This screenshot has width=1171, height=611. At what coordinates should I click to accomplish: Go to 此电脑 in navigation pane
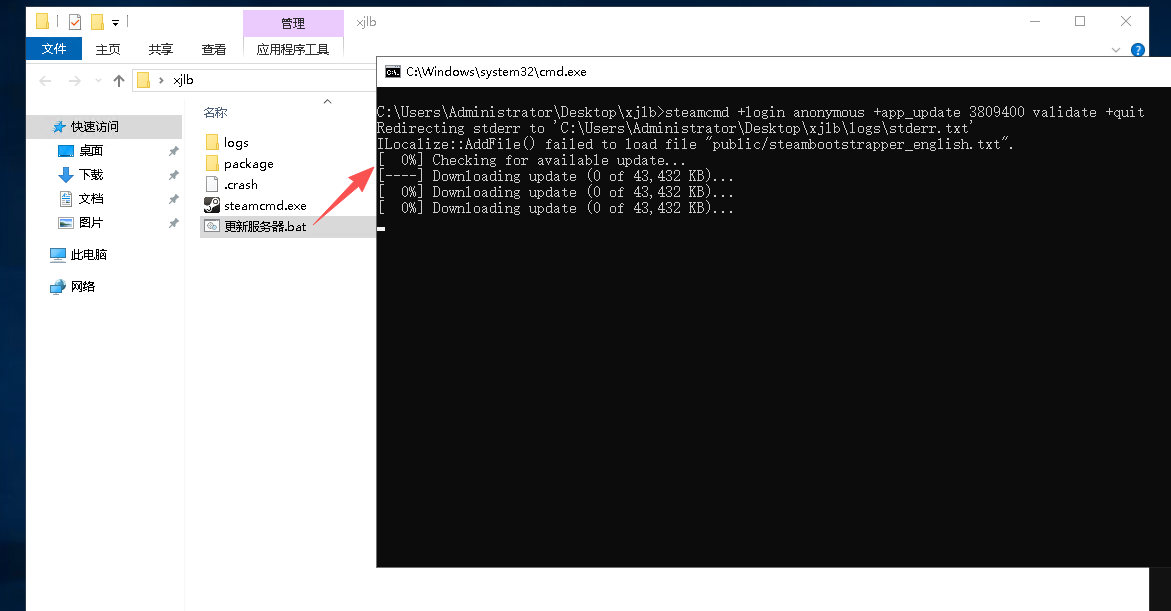click(x=88, y=255)
